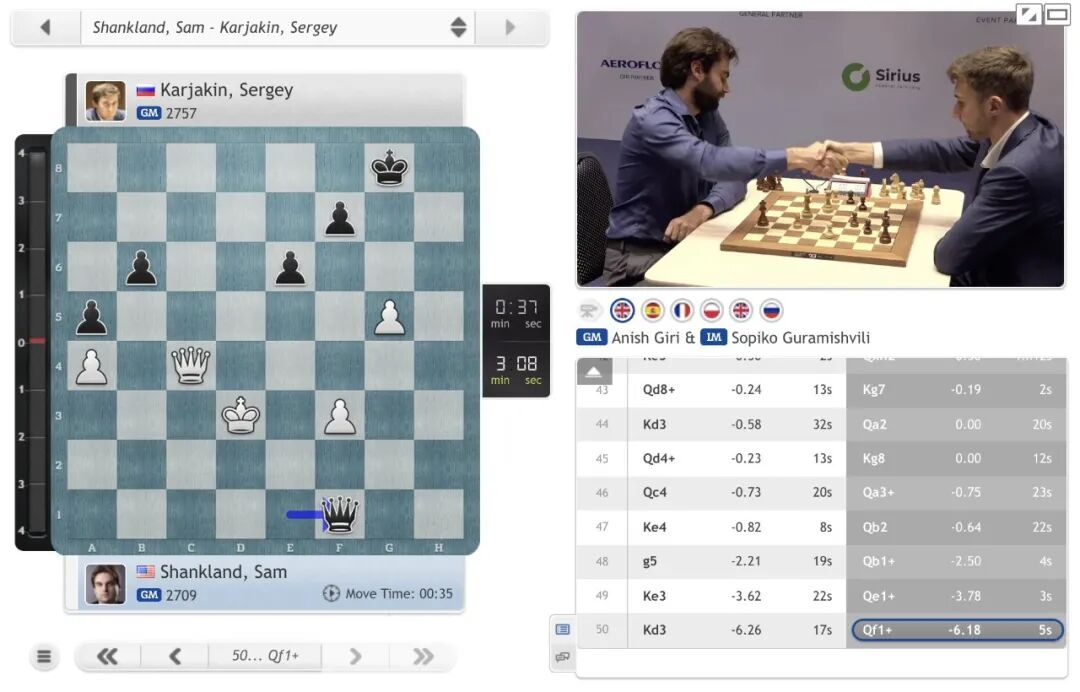Select the UK flag next to the Russian flag
Viewport: 1080px width, 692px height.
pyautogui.click(x=741, y=311)
